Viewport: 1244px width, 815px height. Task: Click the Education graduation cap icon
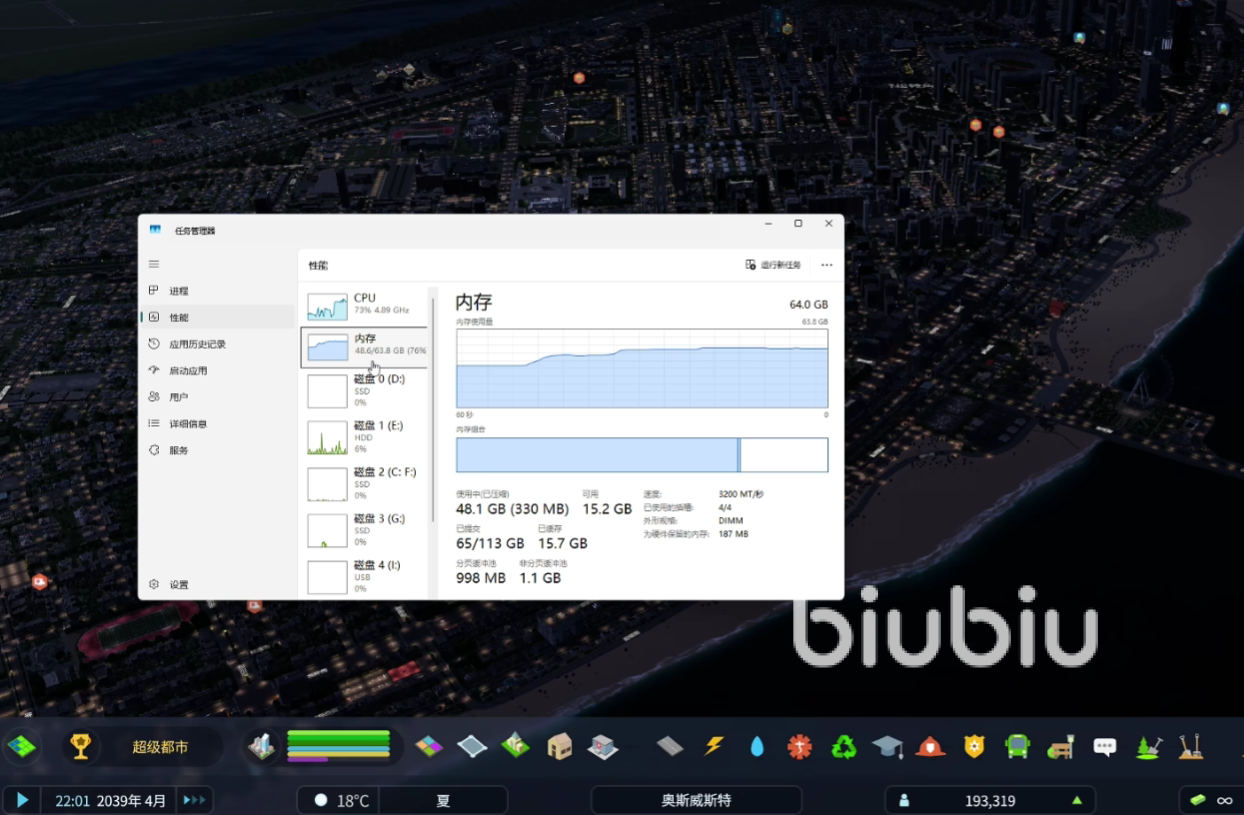(887, 746)
